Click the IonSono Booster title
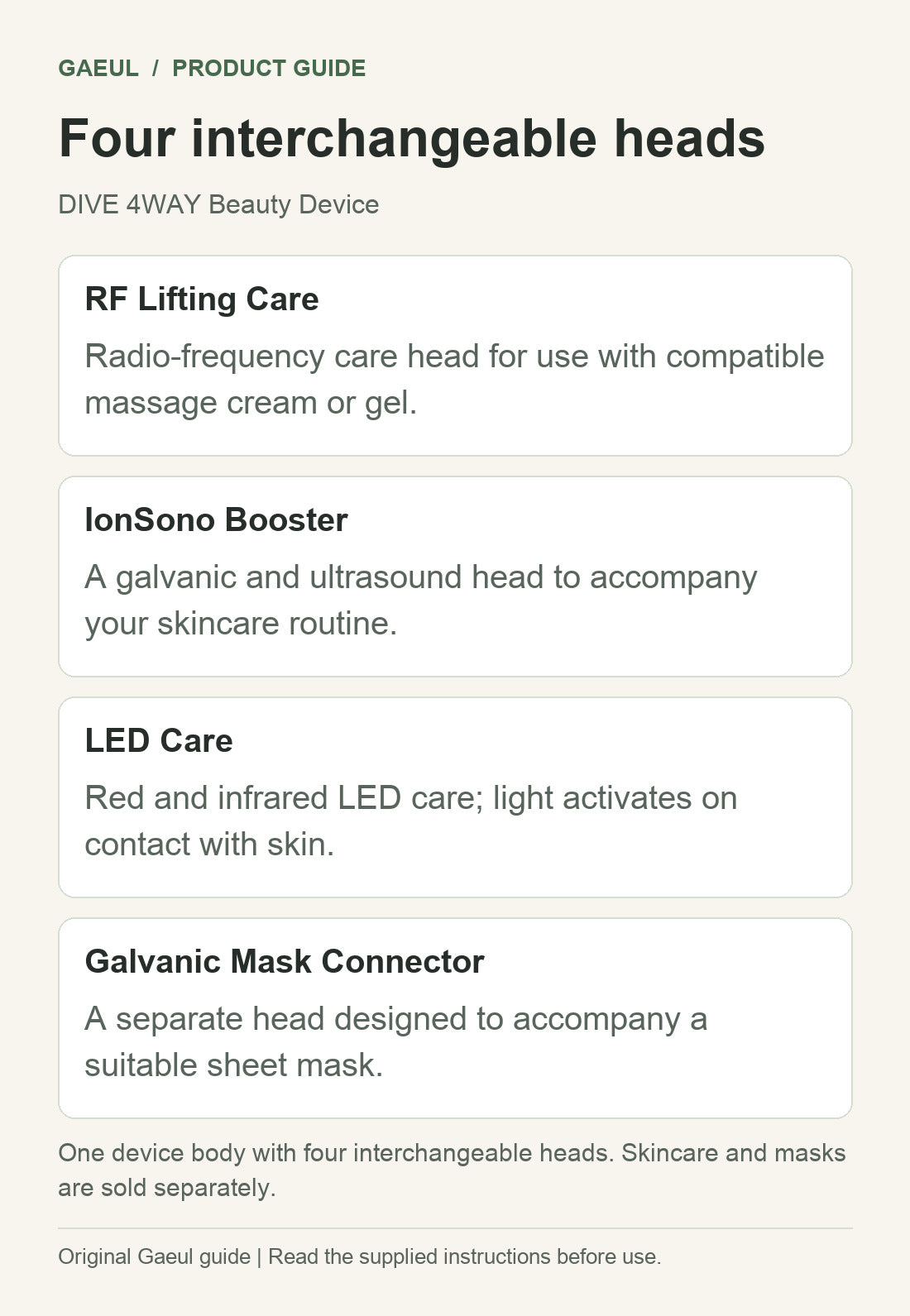The height and width of the screenshot is (1316, 910). (x=216, y=519)
